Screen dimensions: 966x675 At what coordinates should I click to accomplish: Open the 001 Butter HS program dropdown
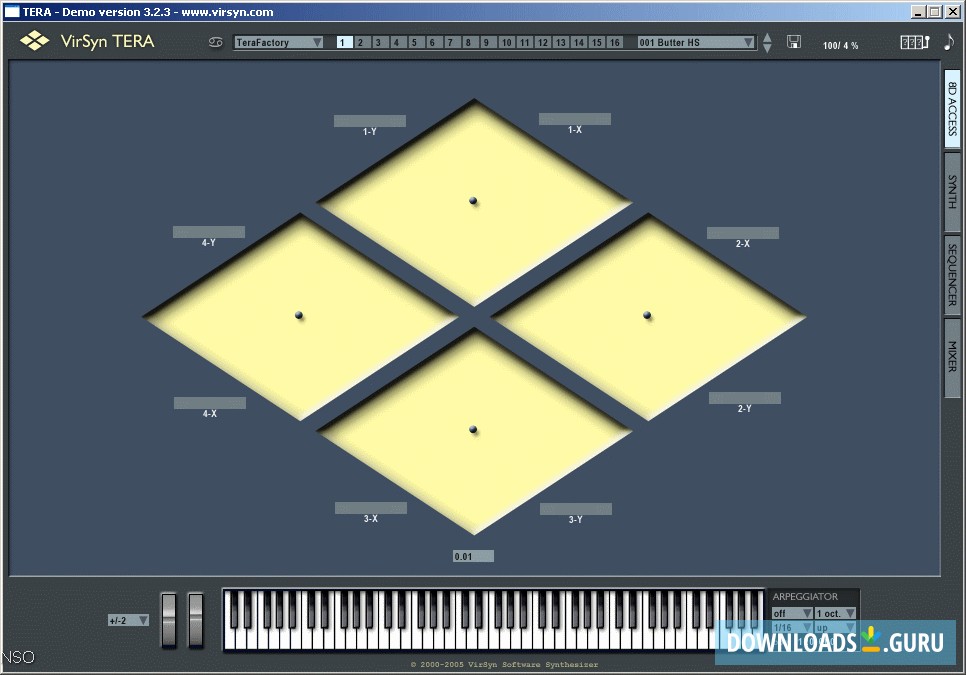point(696,42)
